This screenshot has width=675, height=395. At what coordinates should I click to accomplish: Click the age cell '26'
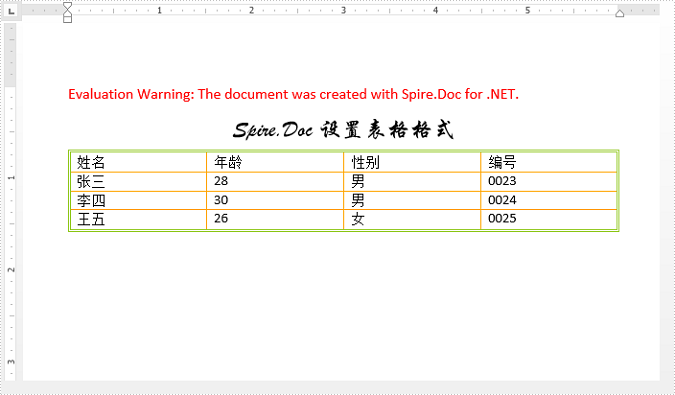coord(275,219)
